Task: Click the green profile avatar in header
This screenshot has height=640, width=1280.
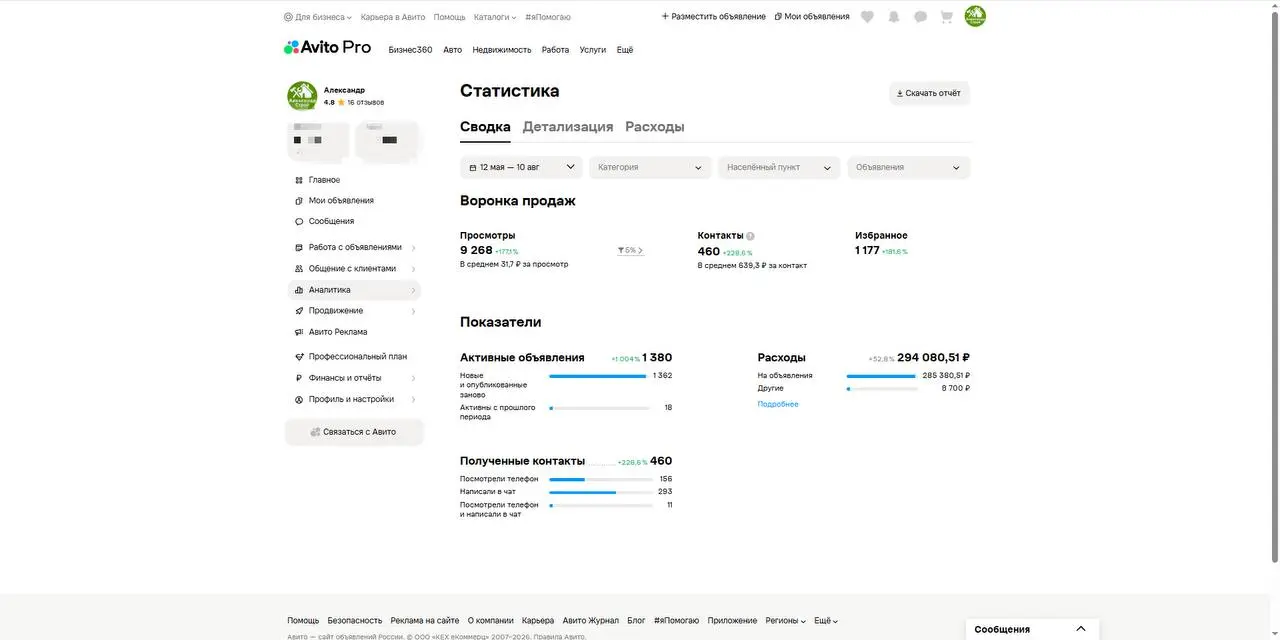Action: 975,16
